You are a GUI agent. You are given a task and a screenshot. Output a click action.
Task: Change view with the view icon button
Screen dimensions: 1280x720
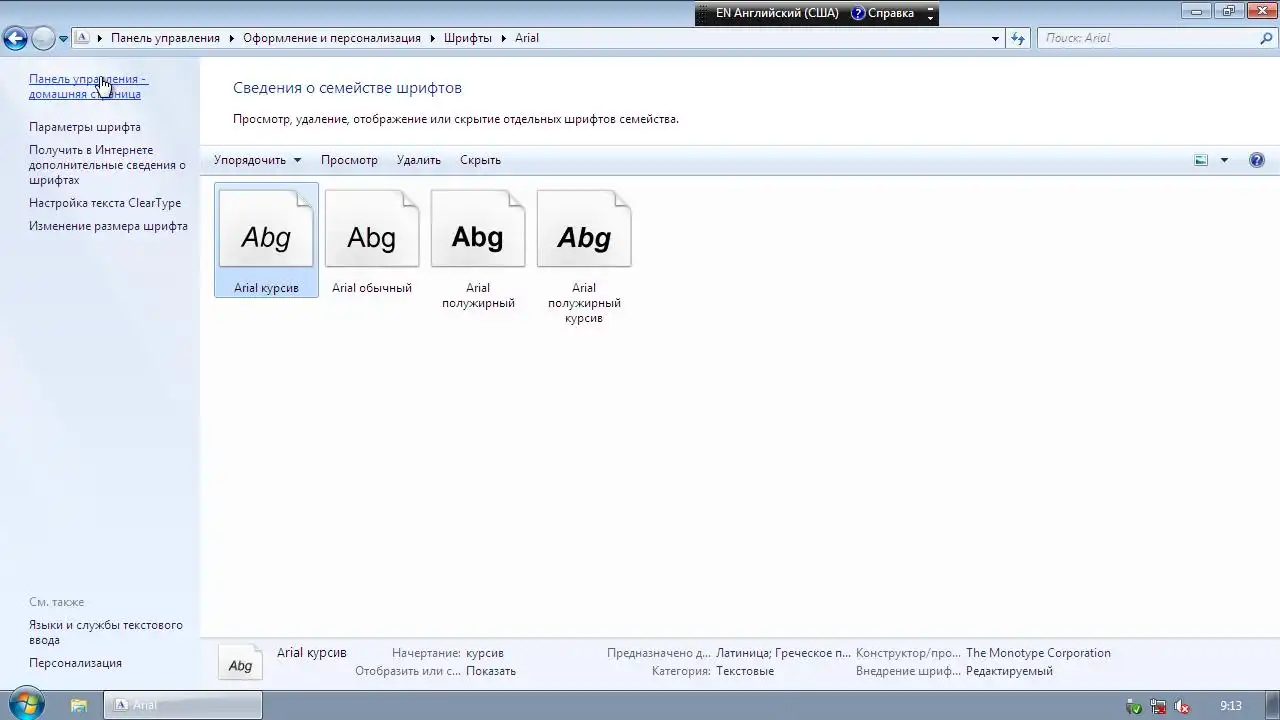[1201, 160]
